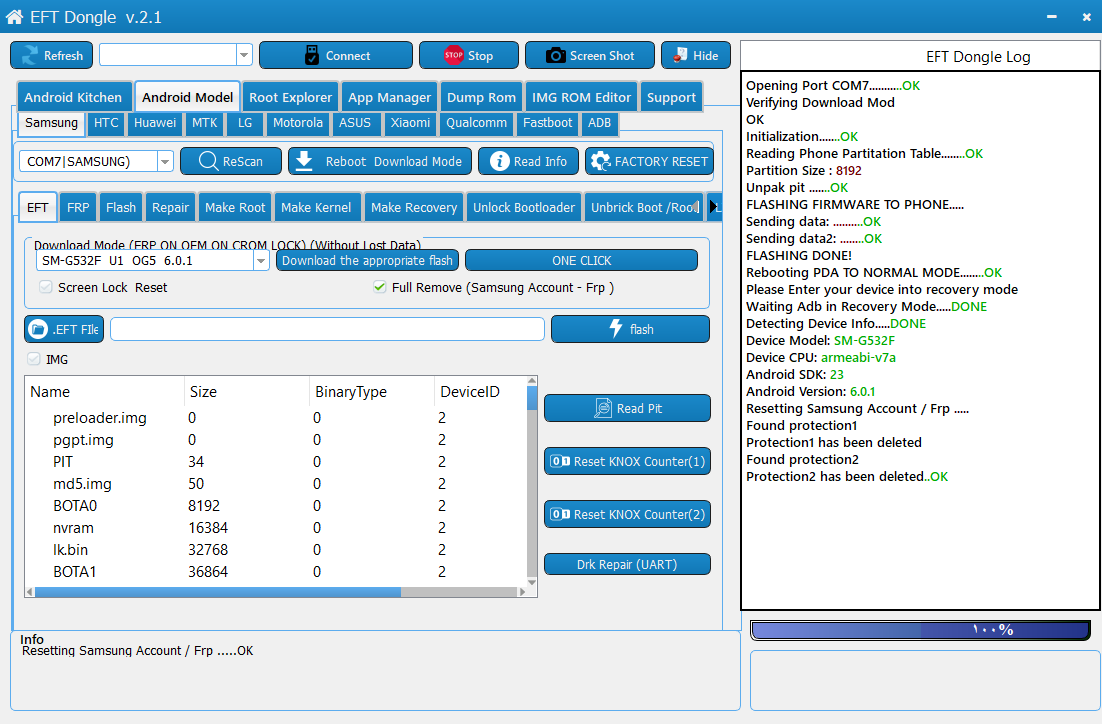Click the info icon on Read Info
The image size is (1102, 724).
click(x=499, y=161)
